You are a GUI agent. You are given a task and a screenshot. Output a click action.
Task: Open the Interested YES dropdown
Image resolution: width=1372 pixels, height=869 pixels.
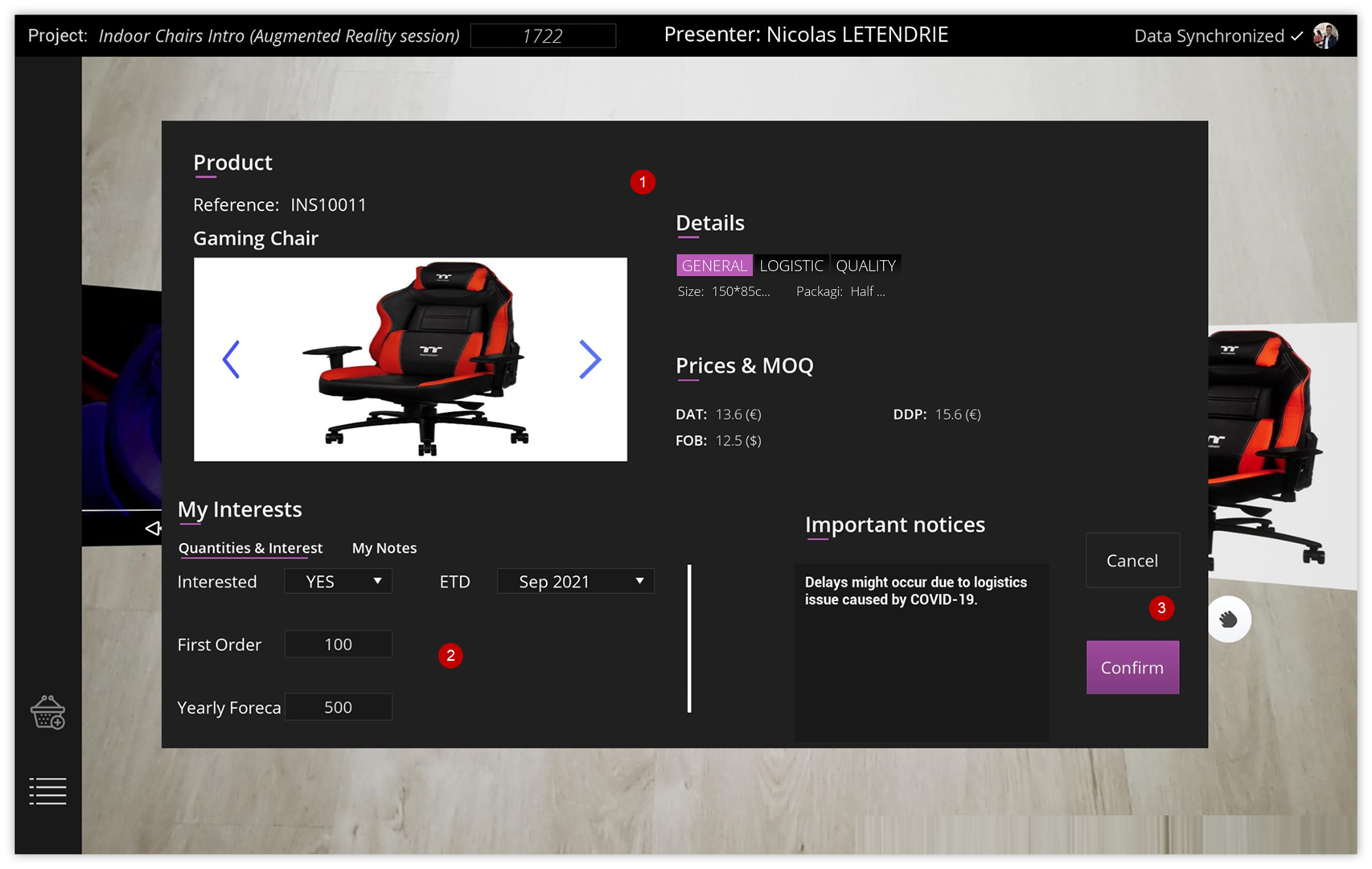(338, 581)
